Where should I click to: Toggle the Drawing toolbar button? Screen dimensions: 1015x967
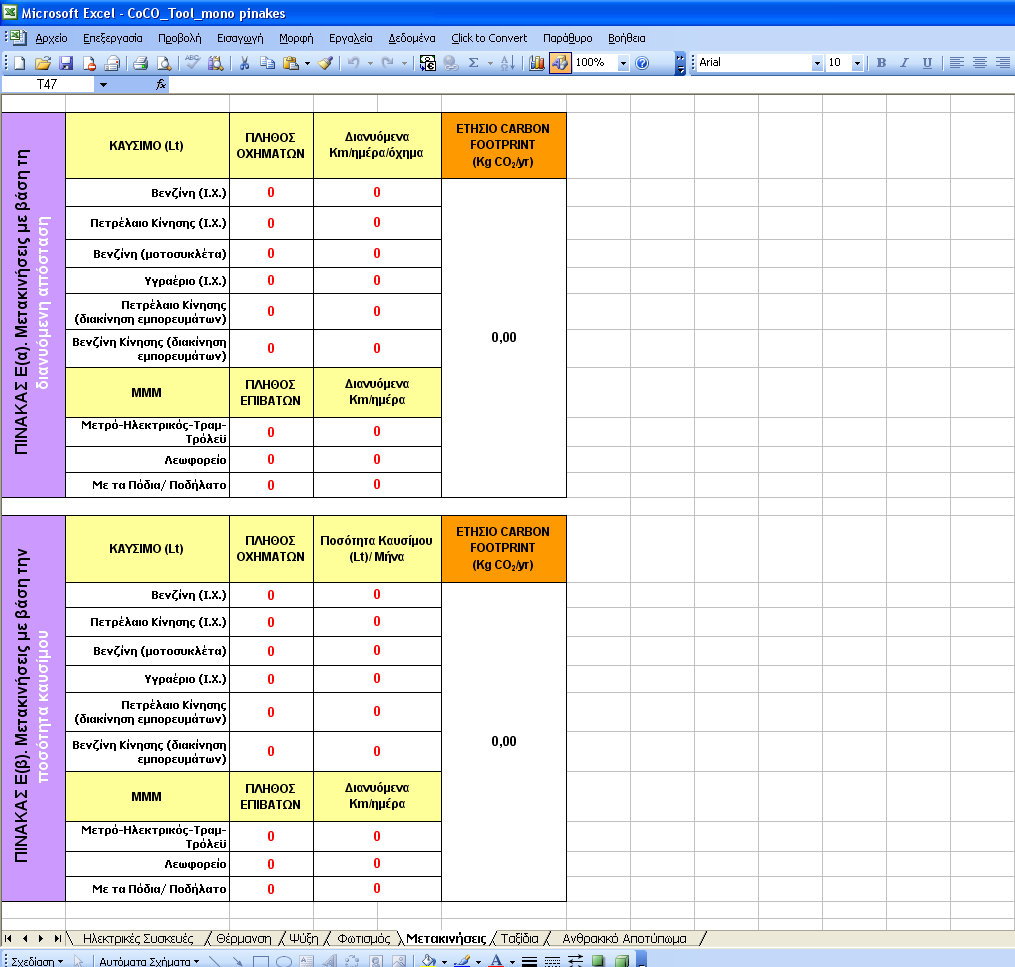(x=561, y=63)
